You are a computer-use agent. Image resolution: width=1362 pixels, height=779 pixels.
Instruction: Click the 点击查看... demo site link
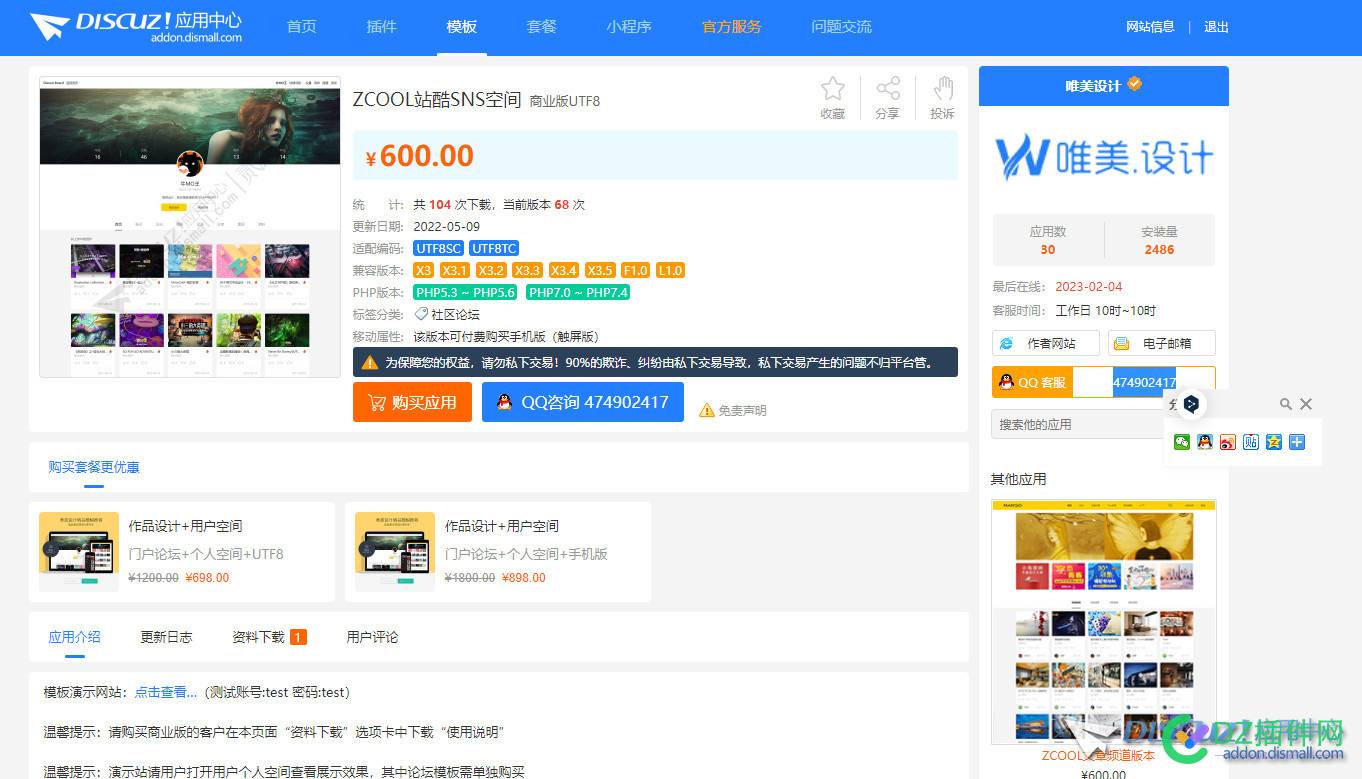coord(166,692)
